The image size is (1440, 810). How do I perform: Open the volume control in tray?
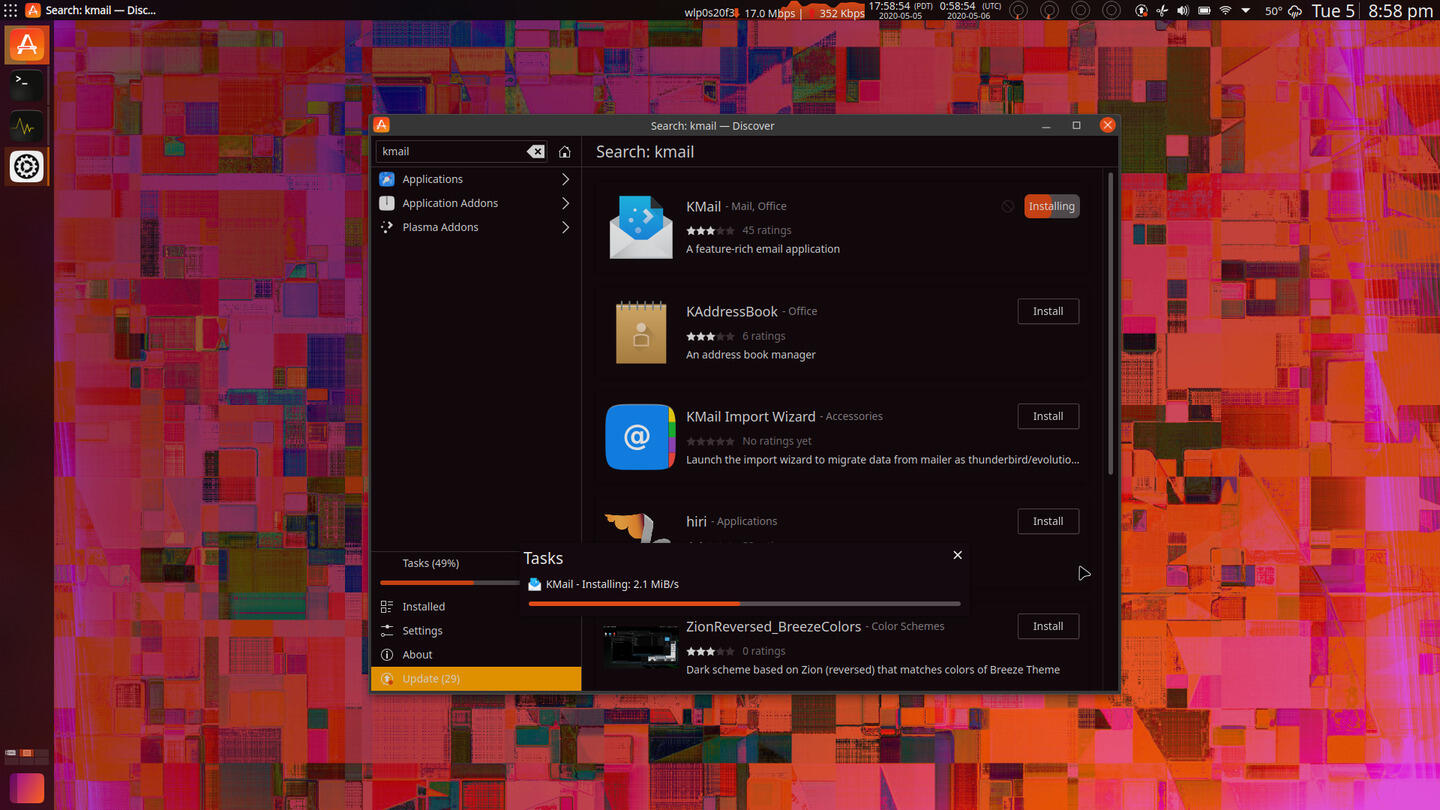click(x=1183, y=11)
